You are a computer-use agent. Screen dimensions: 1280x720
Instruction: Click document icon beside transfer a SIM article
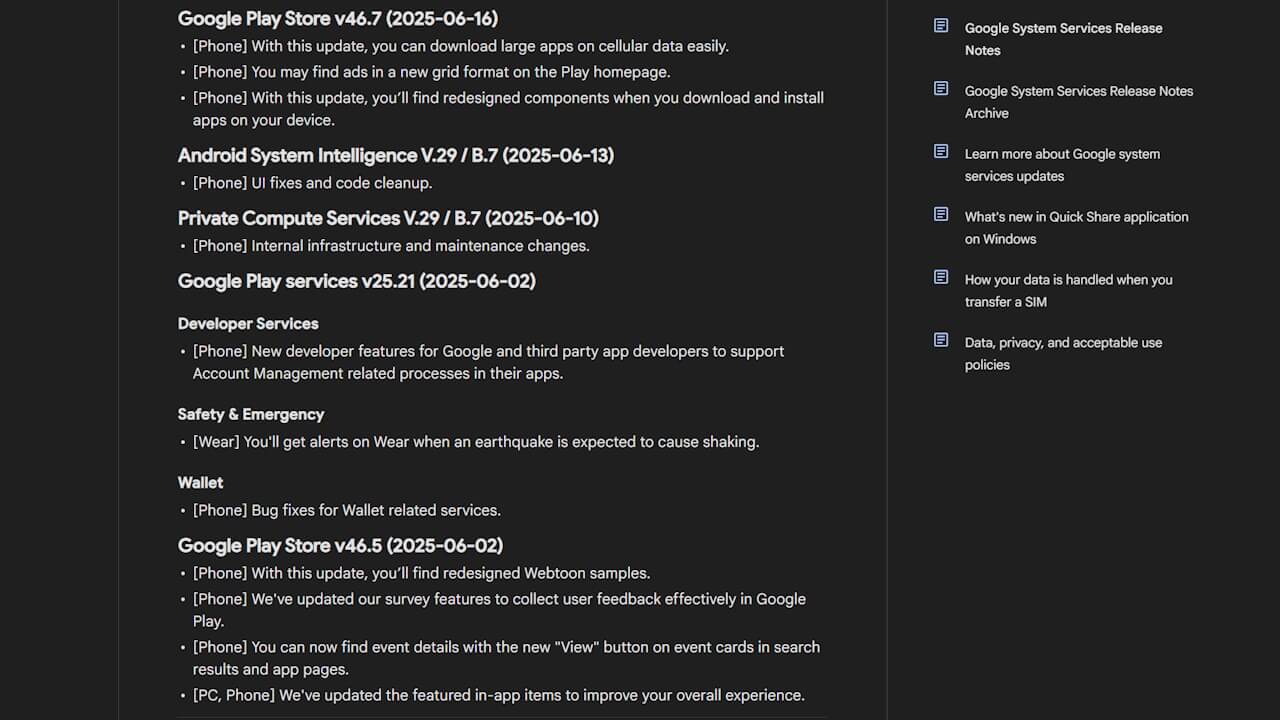941,277
